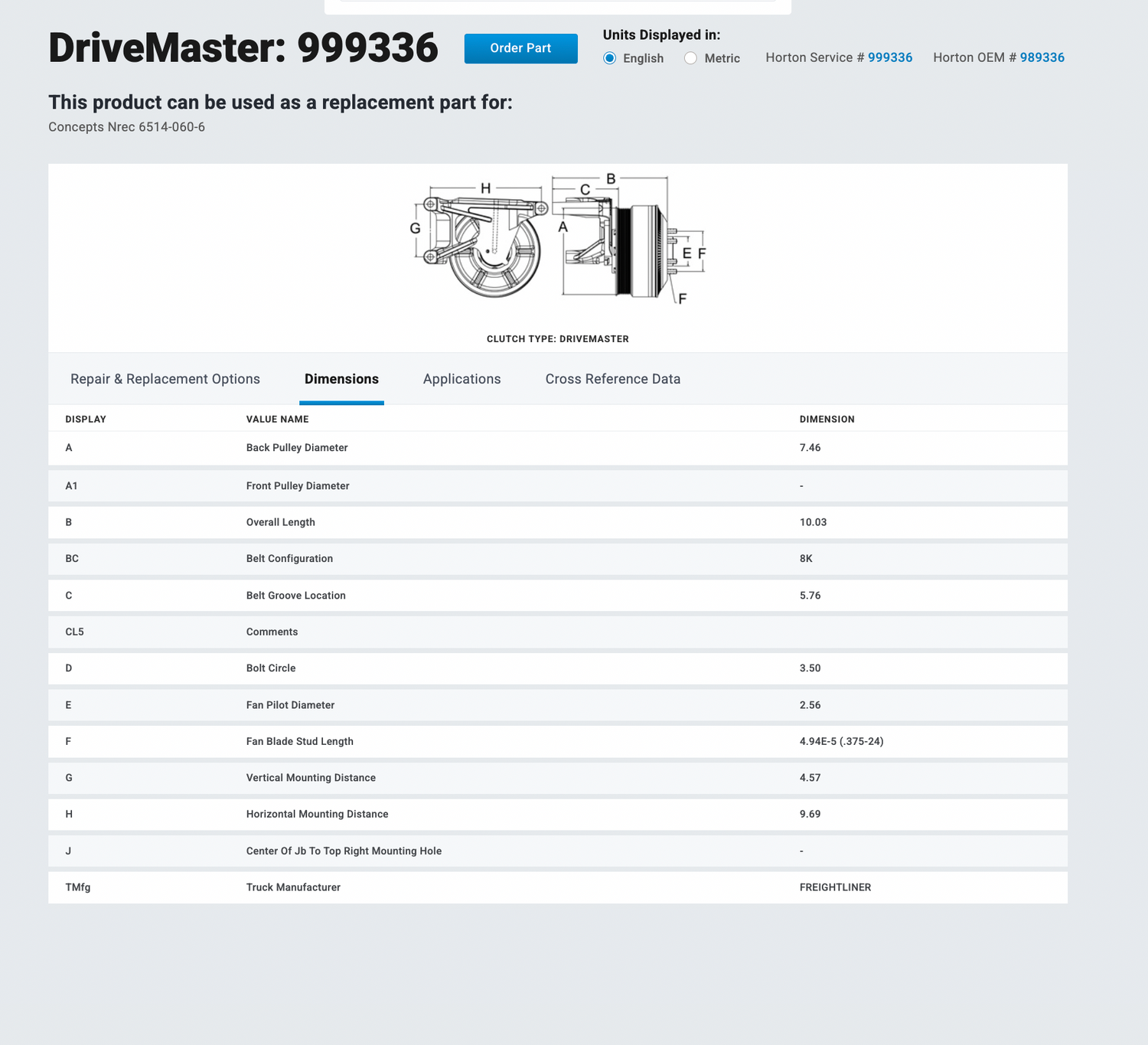Go to Cross Reference Data tab
The width and height of the screenshot is (1148, 1045).
click(x=612, y=379)
